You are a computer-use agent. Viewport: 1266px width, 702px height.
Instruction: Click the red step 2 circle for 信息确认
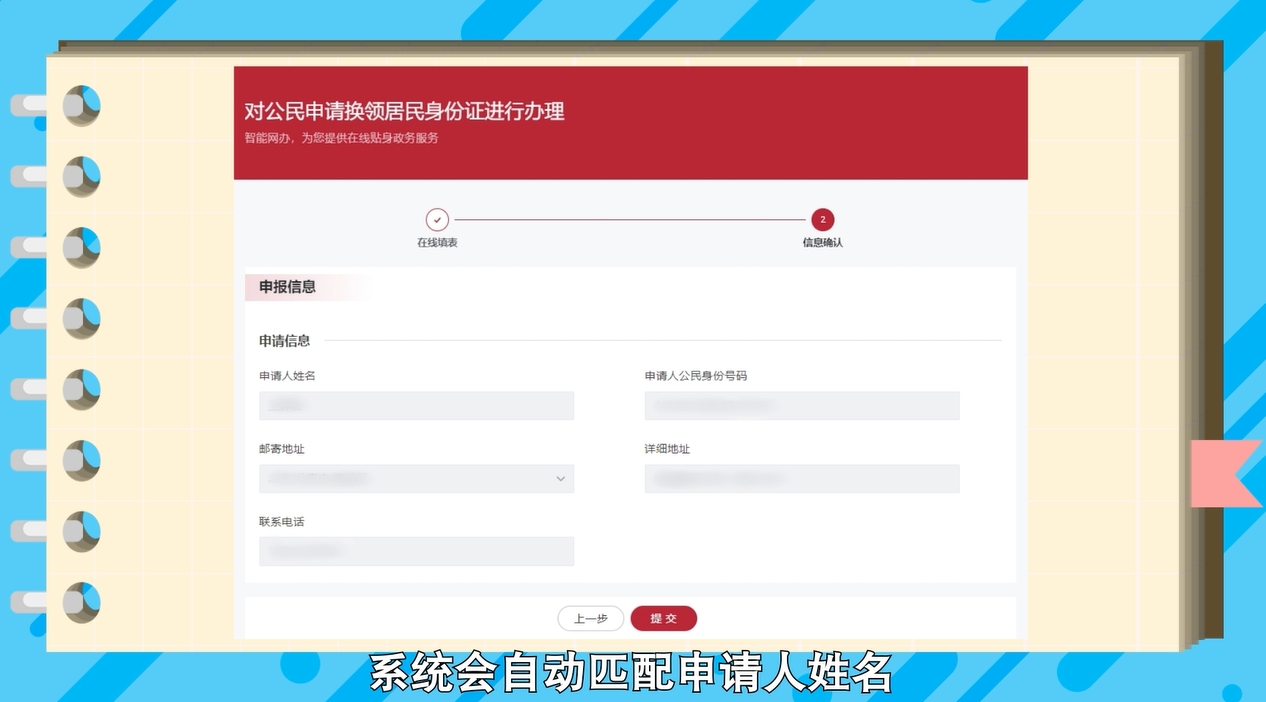click(x=822, y=218)
